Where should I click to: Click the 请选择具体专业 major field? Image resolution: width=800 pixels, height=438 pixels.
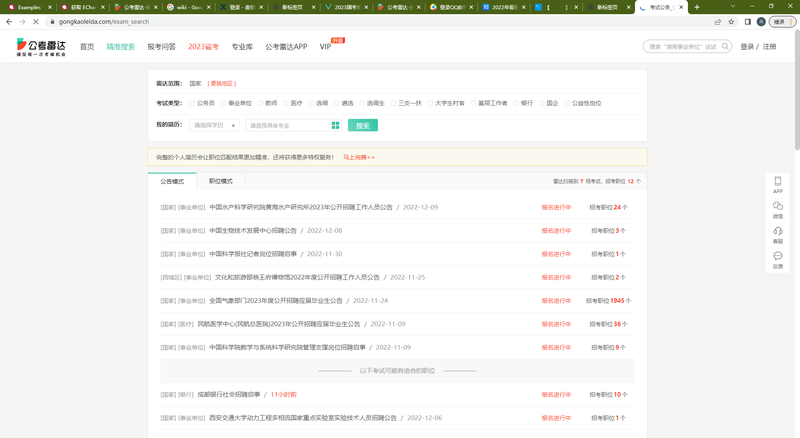point(293,126)
